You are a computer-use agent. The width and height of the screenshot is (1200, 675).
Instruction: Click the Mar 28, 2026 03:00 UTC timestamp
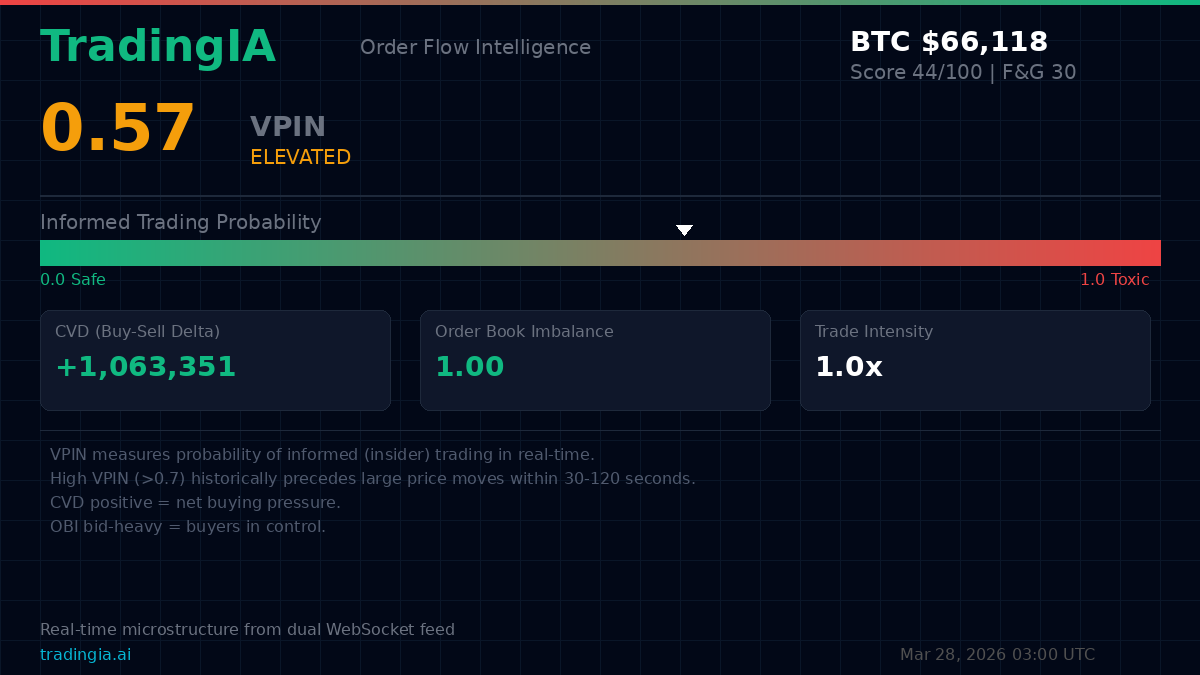pos(997,655)
